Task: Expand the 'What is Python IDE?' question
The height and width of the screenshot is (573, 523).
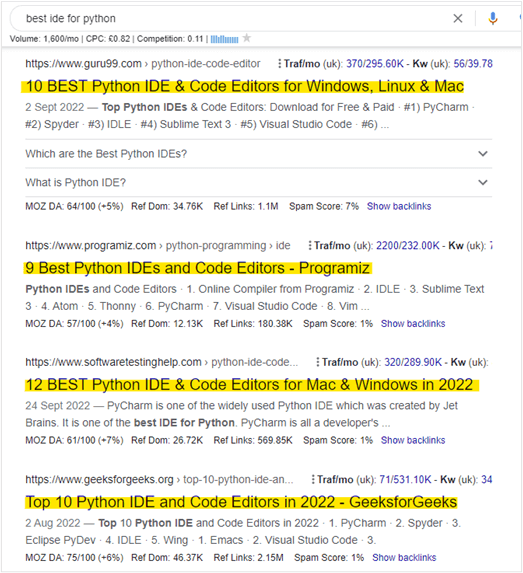Action: (x=258, y=182)
